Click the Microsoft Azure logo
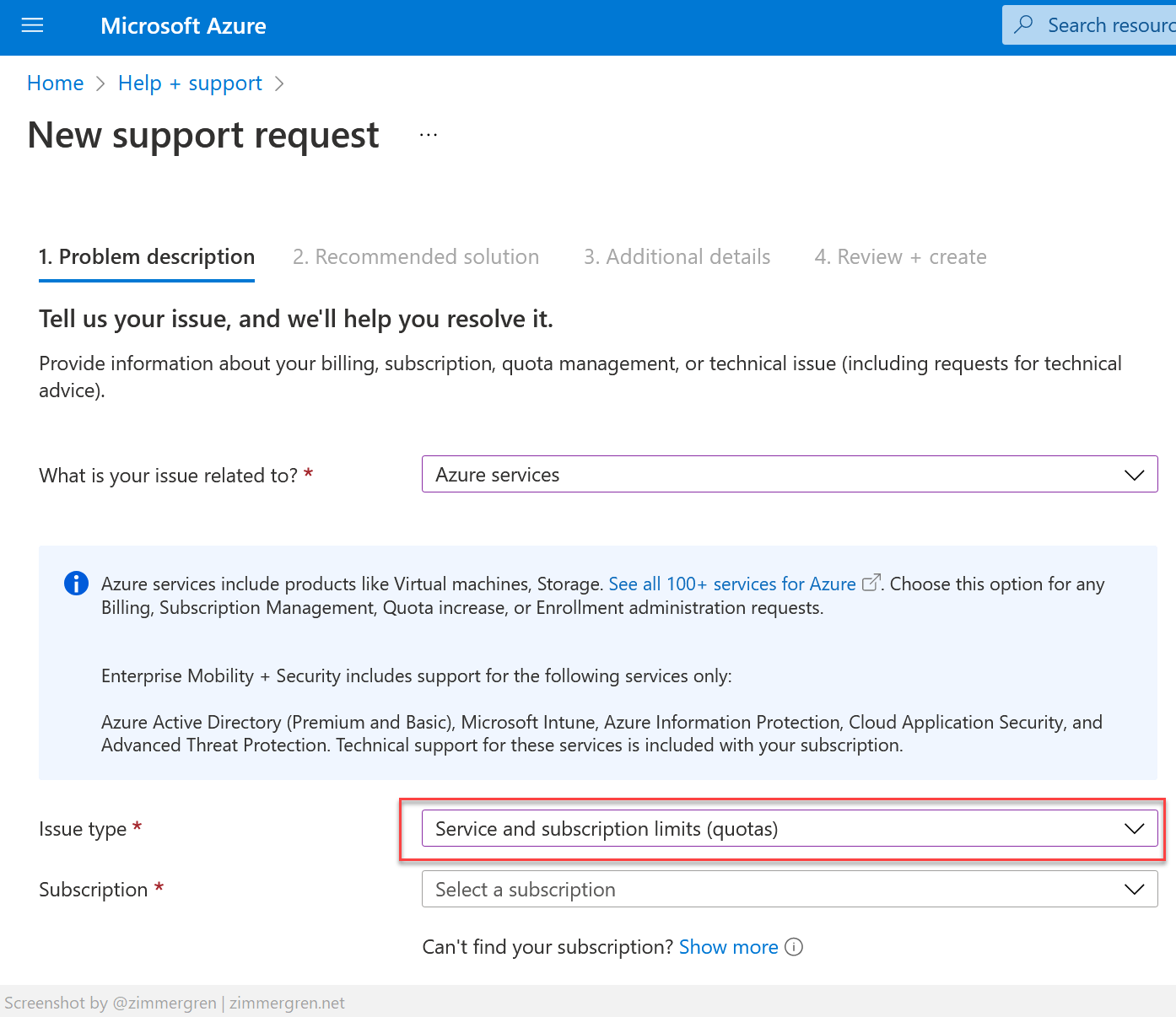The width and height of the screenshot is (1176, 1017). pyautogui.click(x=183, y=25)
